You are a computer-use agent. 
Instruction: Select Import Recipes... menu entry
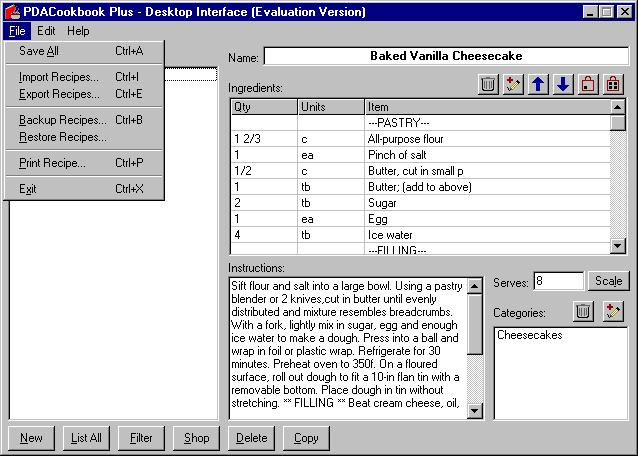click(84, 77)
